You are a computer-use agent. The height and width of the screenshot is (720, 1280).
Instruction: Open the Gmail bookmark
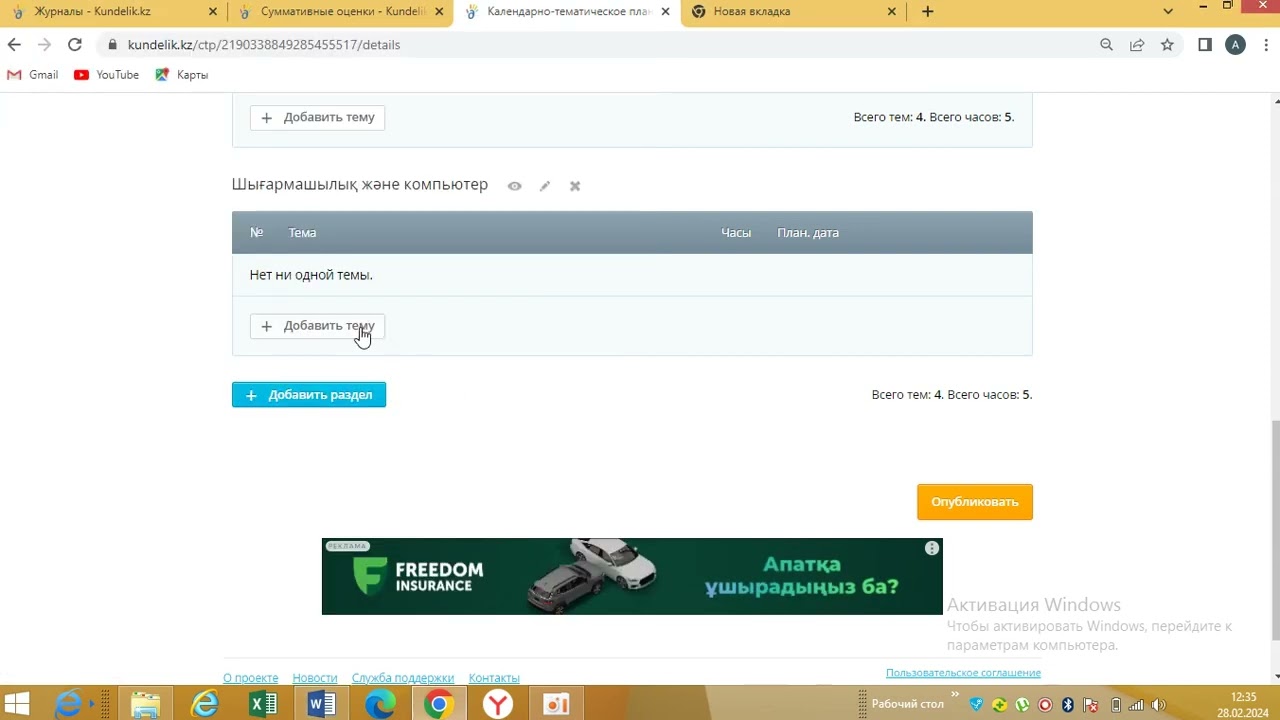point(33,75)
